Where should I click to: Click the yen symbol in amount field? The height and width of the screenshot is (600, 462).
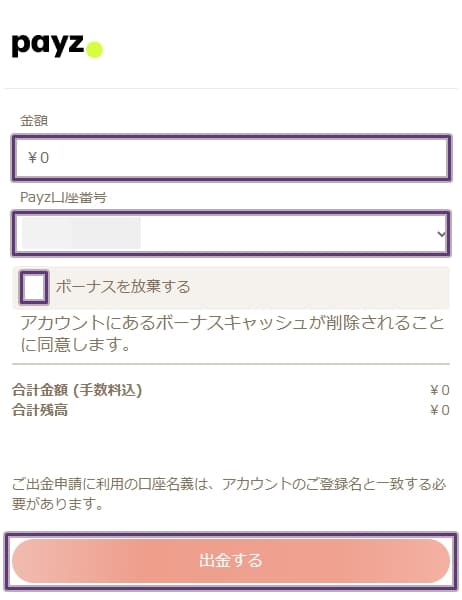32,158
